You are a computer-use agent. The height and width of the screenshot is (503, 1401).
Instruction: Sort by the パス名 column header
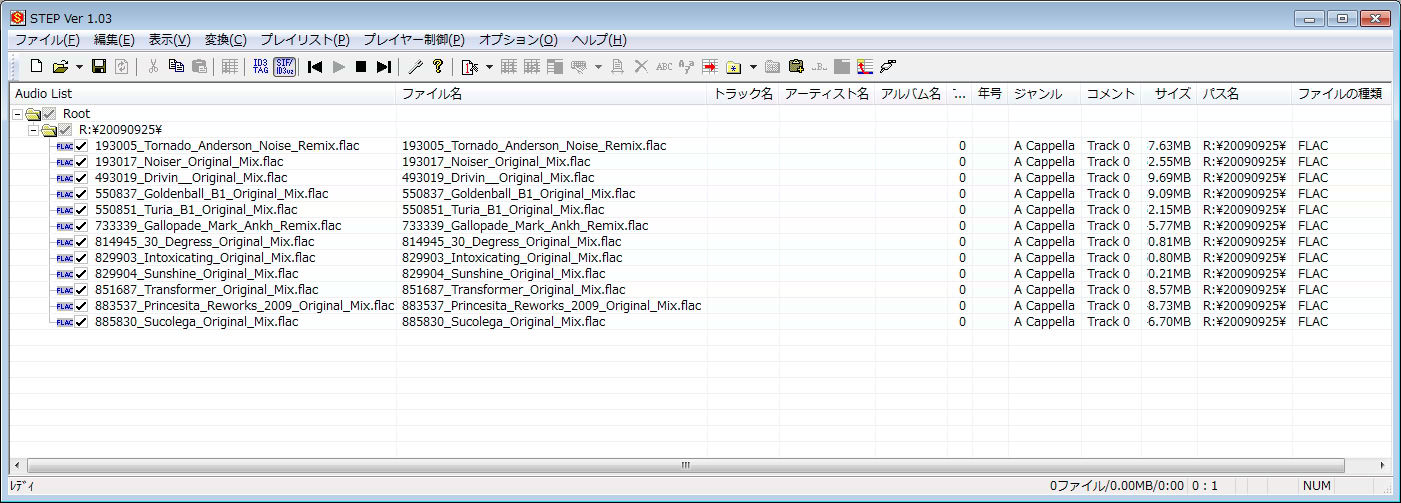point(1244,94)
